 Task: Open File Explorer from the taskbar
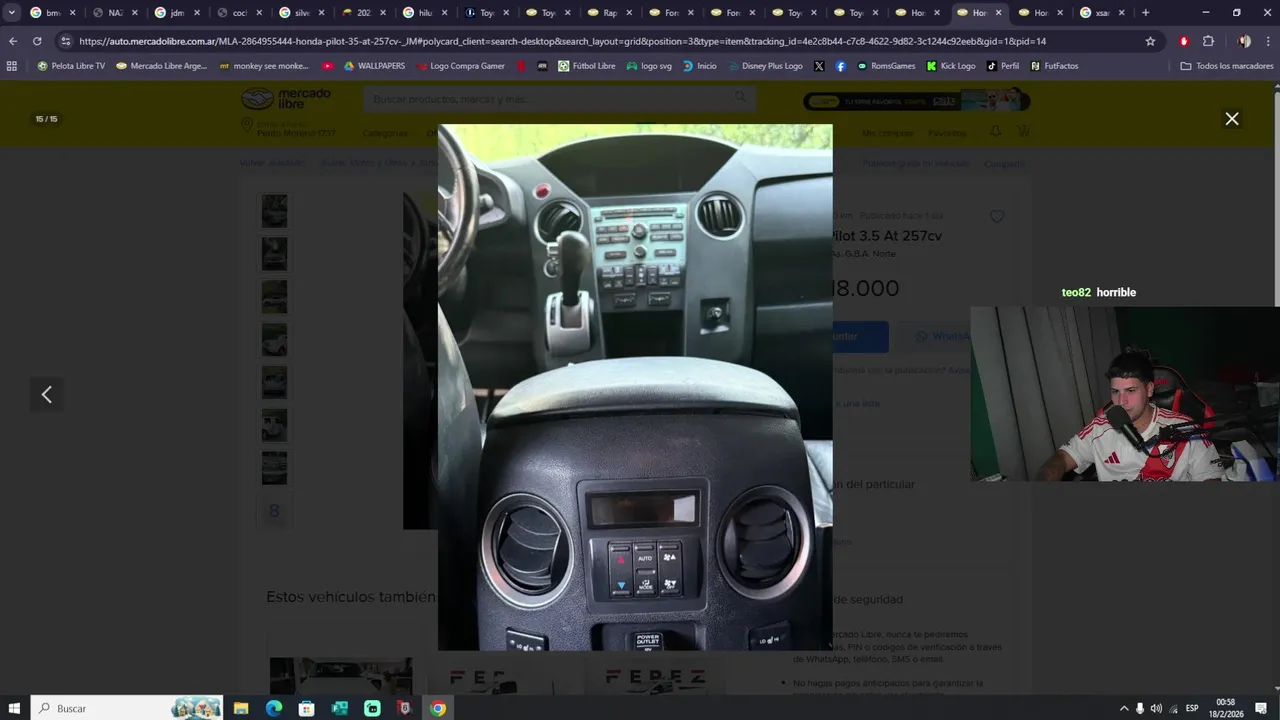point(241,708)
